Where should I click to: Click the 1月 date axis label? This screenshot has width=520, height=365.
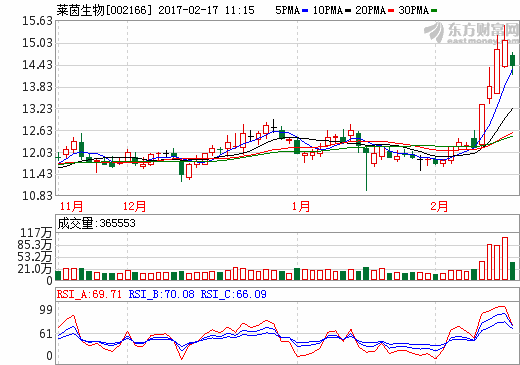(301, 206)
